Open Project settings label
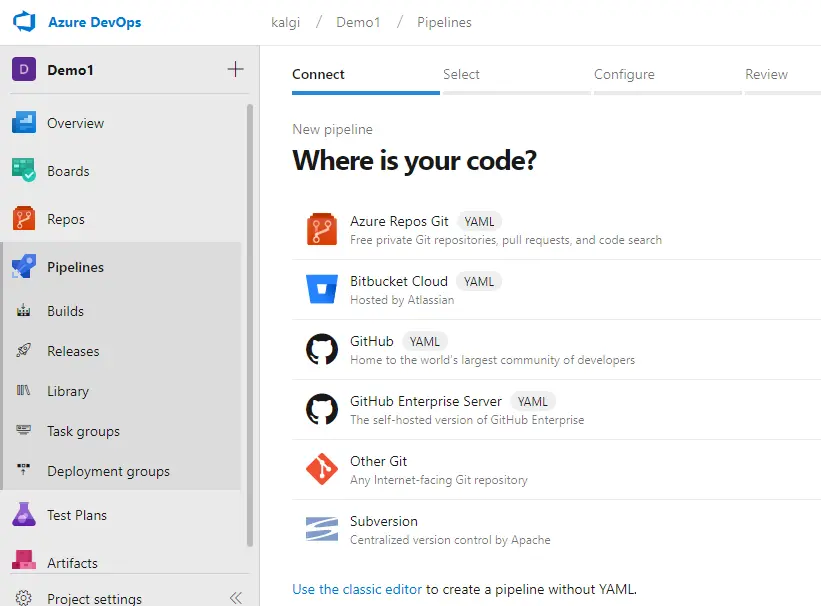Image resolution: width=821 pixels, height=606 pixels. tap(94, 598)
